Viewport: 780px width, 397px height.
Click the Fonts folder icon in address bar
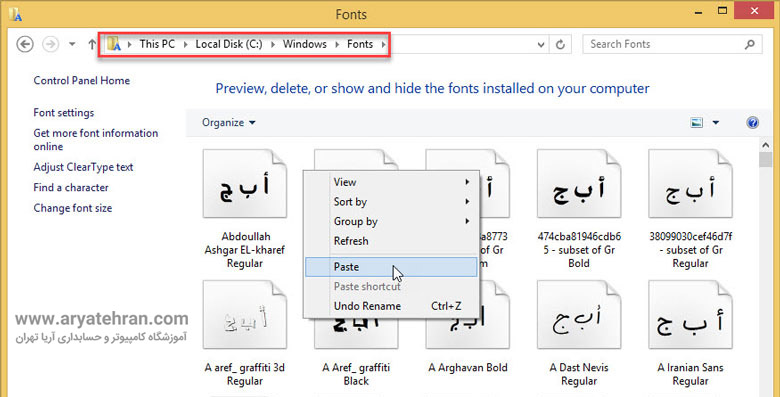pos(114,44)
